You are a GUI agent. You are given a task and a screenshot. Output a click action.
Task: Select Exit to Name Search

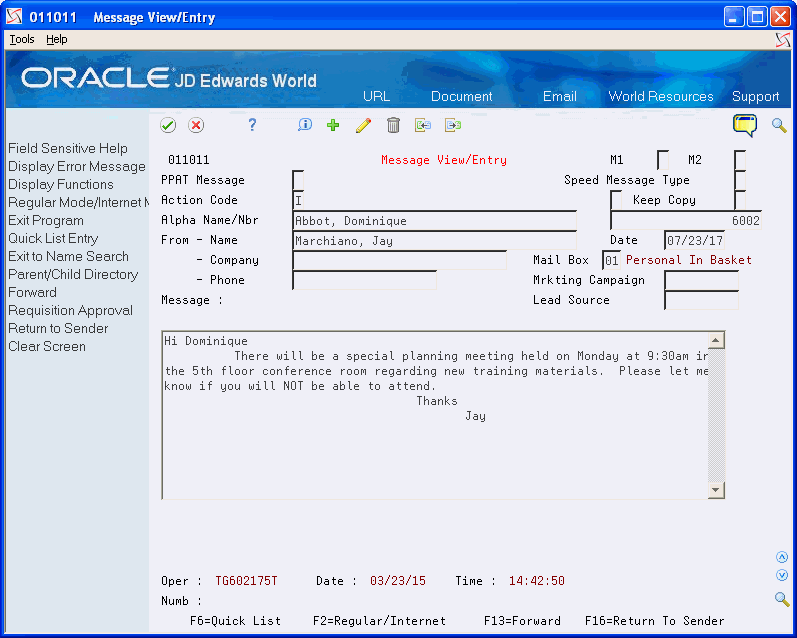click(x=68, y=256)
